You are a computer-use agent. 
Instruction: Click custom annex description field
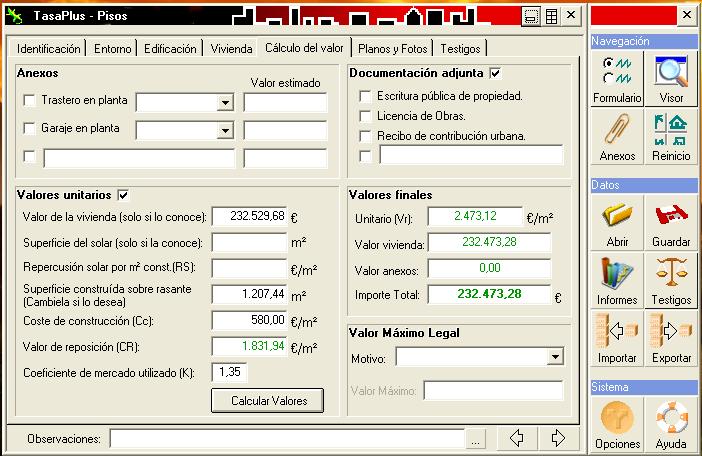[x=139, y=159]
